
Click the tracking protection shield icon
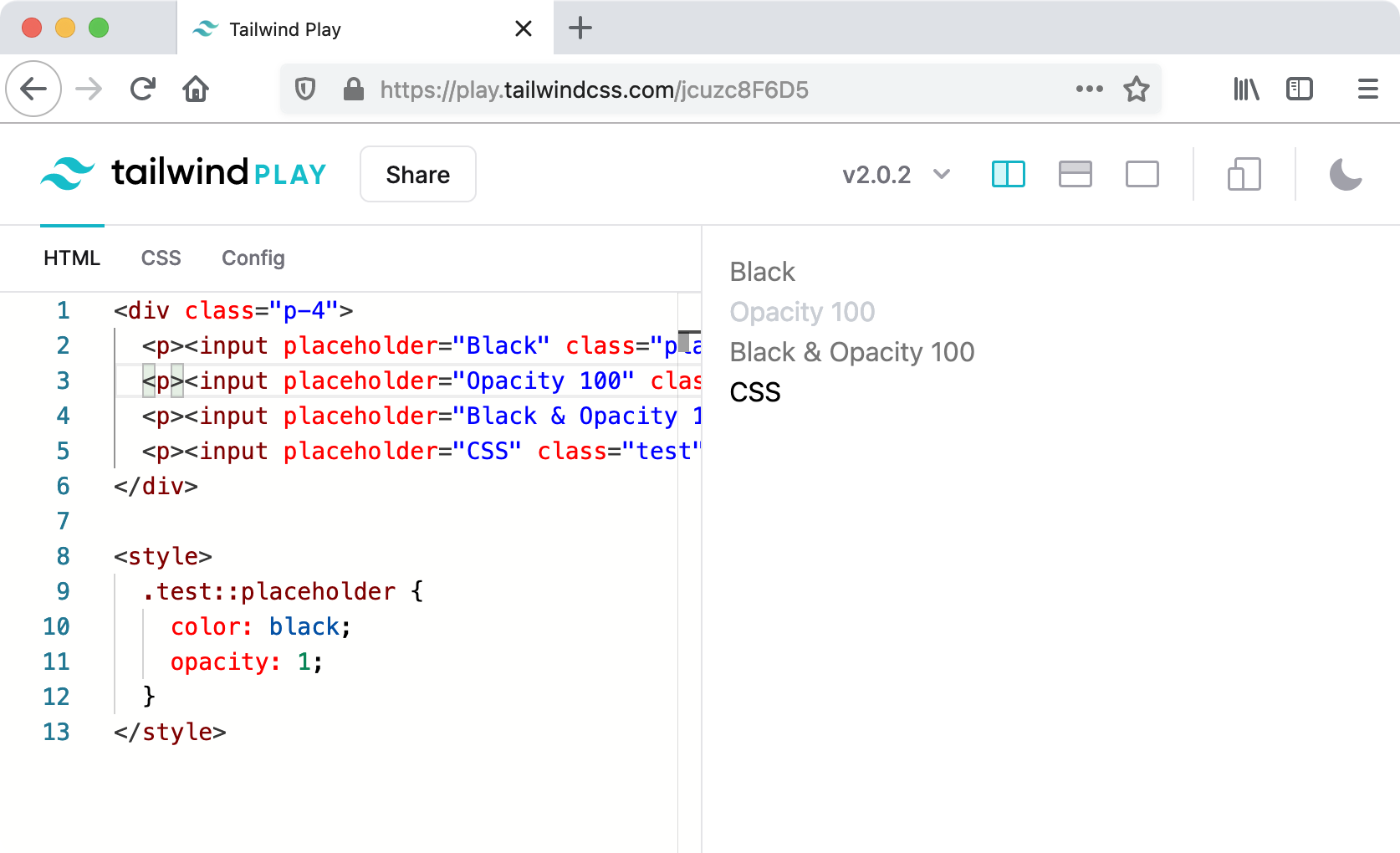306,89
